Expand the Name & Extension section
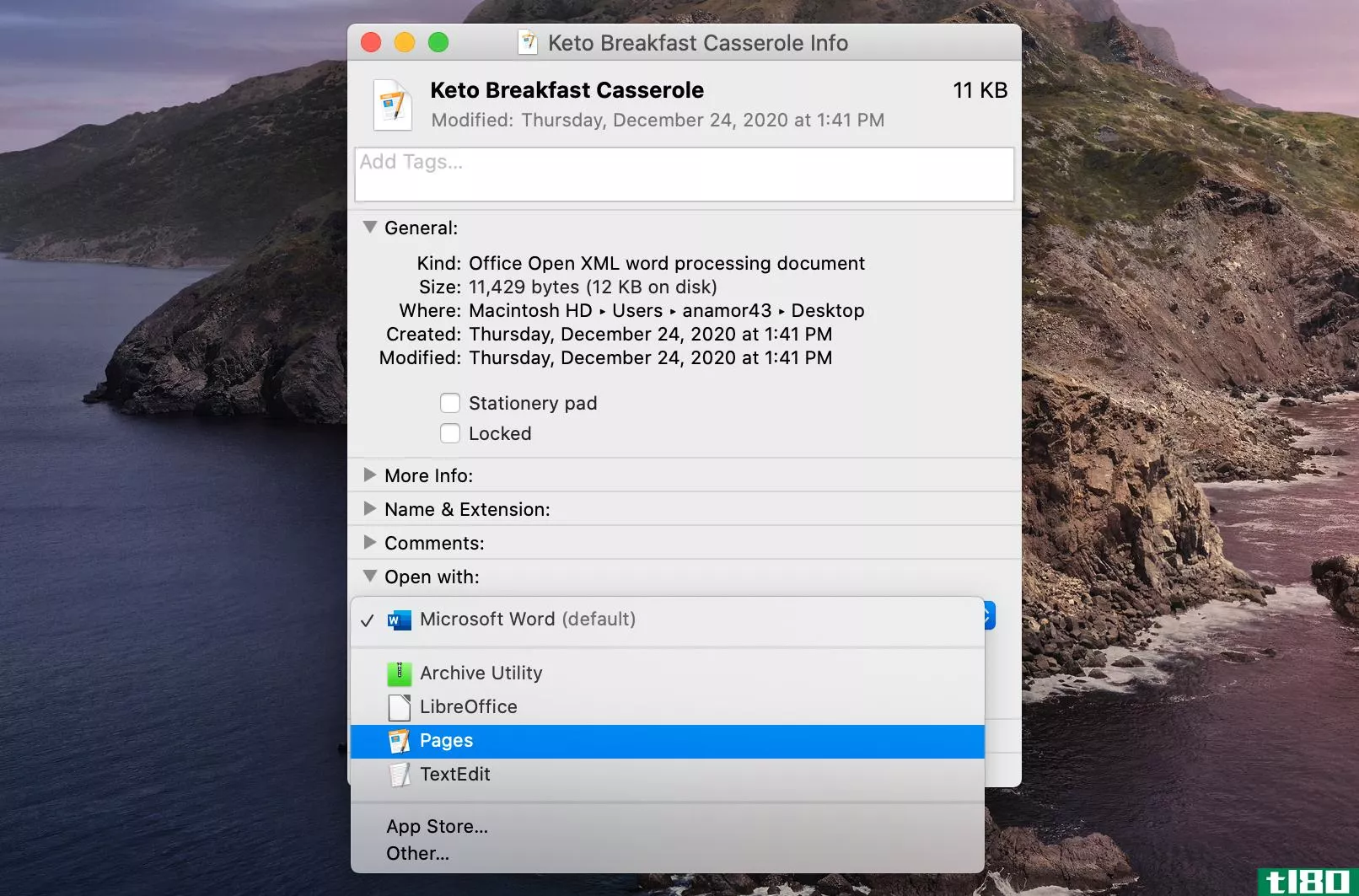This screenshot has height=896, width=1359. coord(369,508)
